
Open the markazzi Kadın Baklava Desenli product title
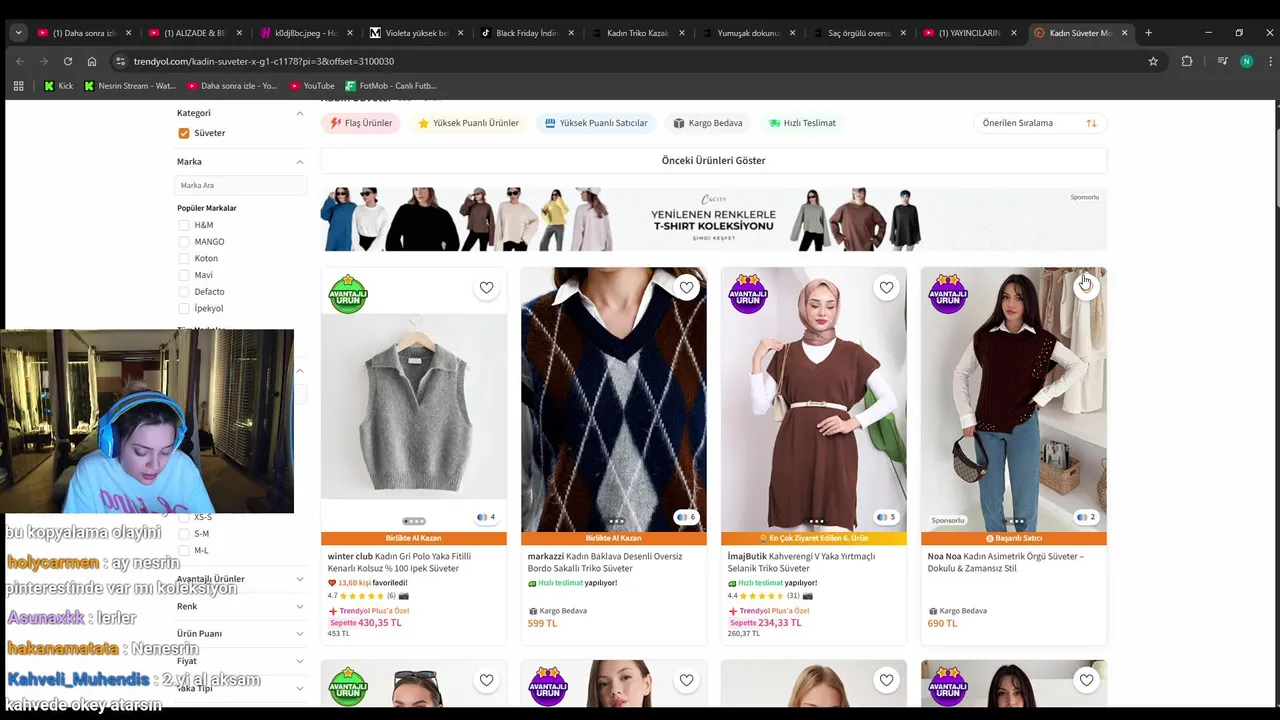click(x=605, y=562)
